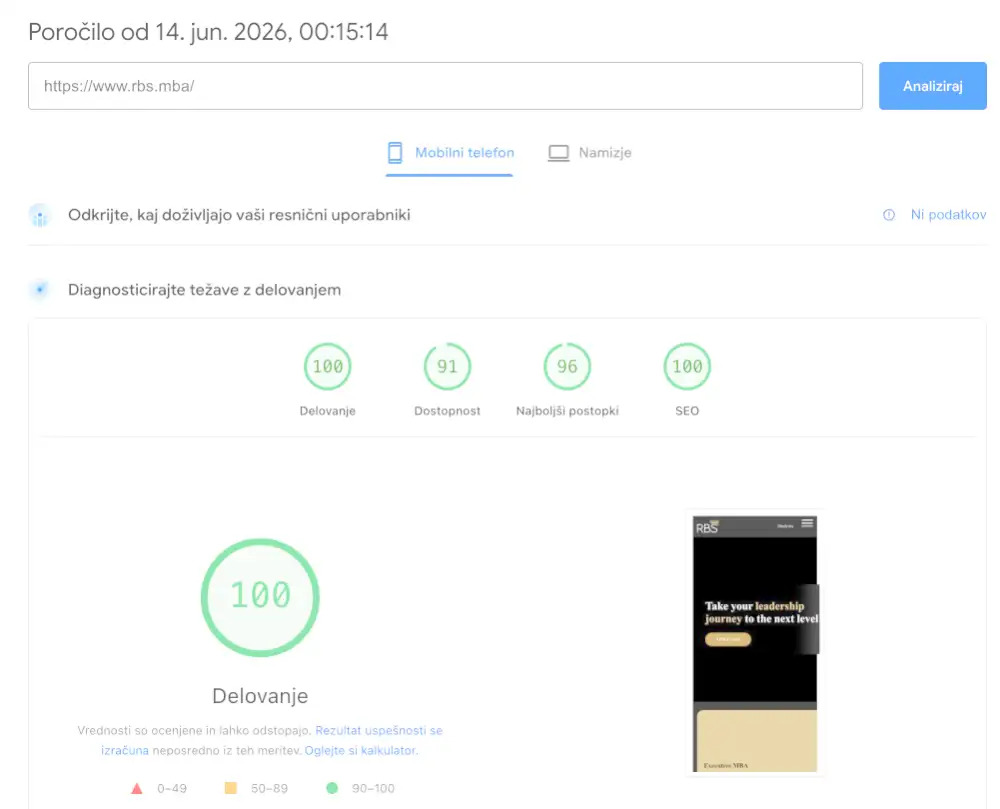This screenshot has height=809, width=1000.
Task: Open the Ni podatkov link
Action: point(948,215)
